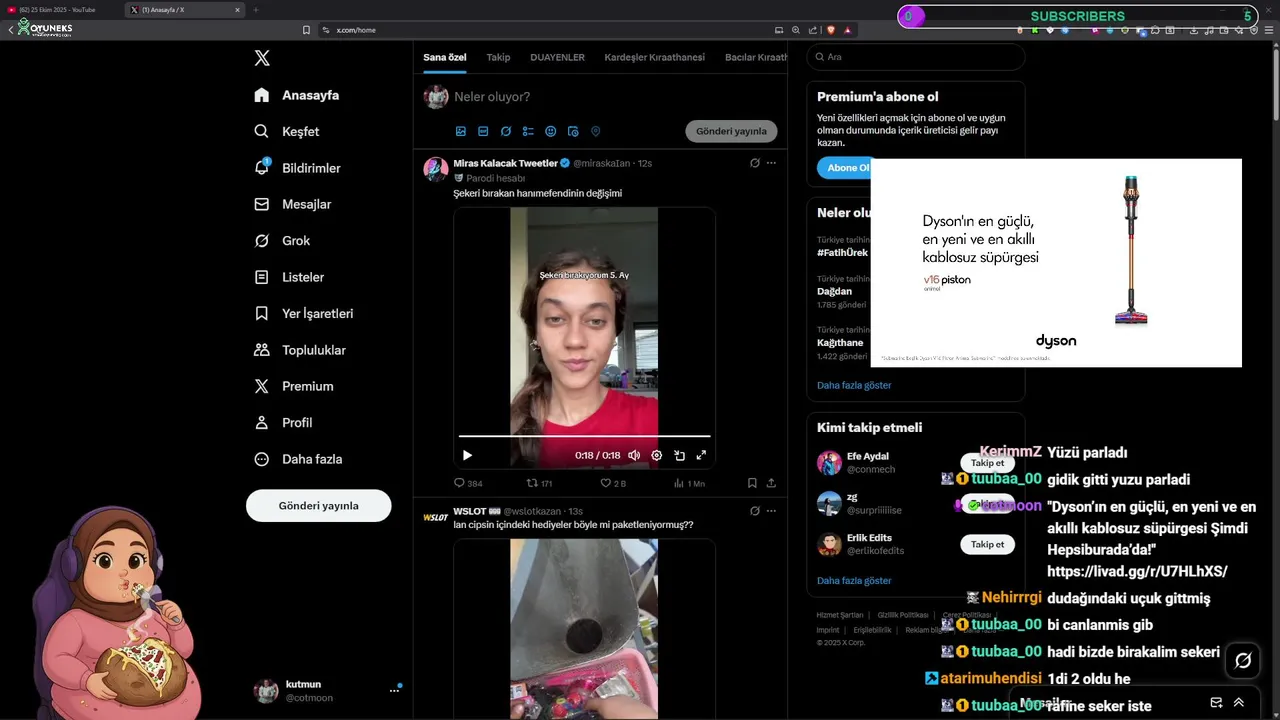Image resolution: width=1280 pixels, height=720 pixels.
Task: Open Yer İşaretleri bookmarks
Action: point(303,313)
